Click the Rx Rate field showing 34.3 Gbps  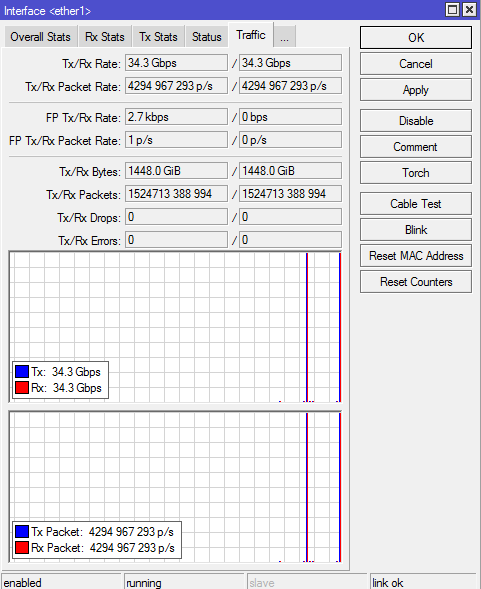290,63
